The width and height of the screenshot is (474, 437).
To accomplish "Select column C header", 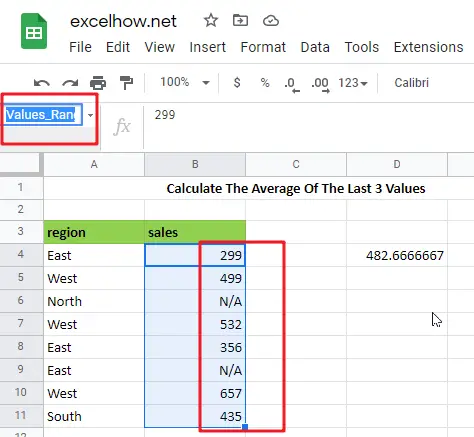I will 296,164.
